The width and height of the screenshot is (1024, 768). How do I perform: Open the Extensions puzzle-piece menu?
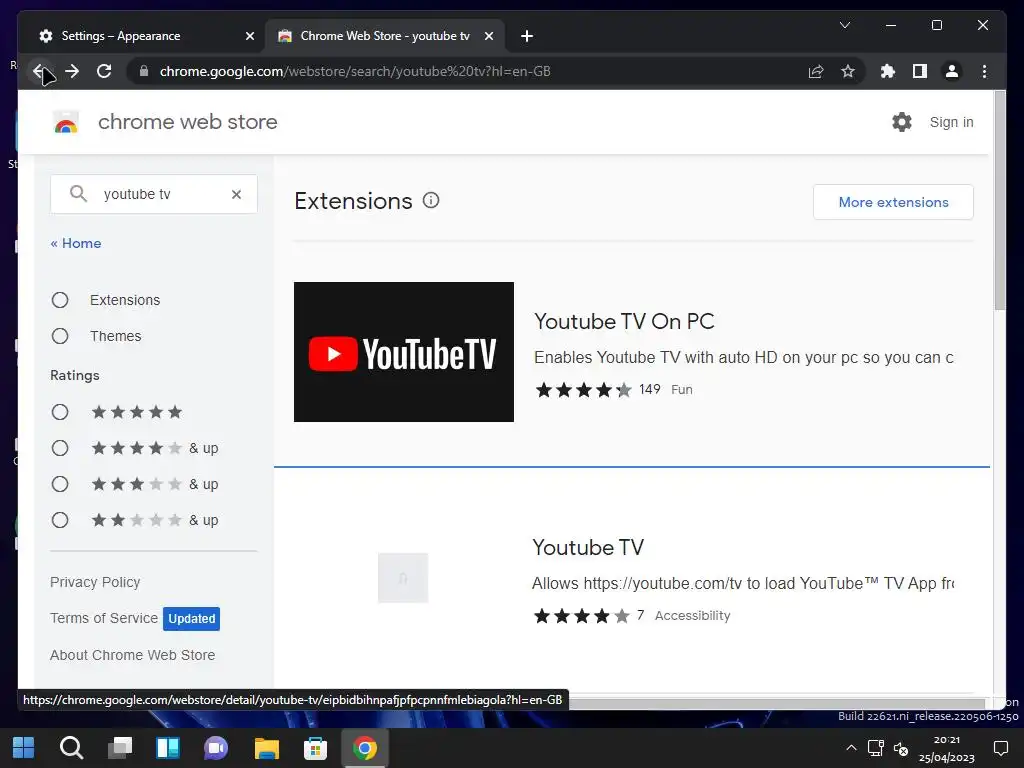tap(888, 71)
